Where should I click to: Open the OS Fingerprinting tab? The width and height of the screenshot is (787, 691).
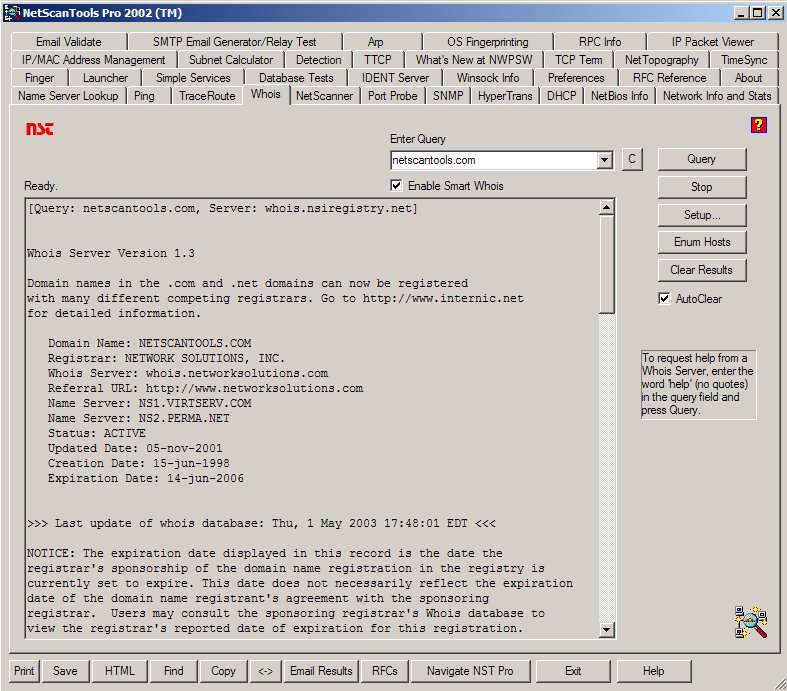(488, 42)
